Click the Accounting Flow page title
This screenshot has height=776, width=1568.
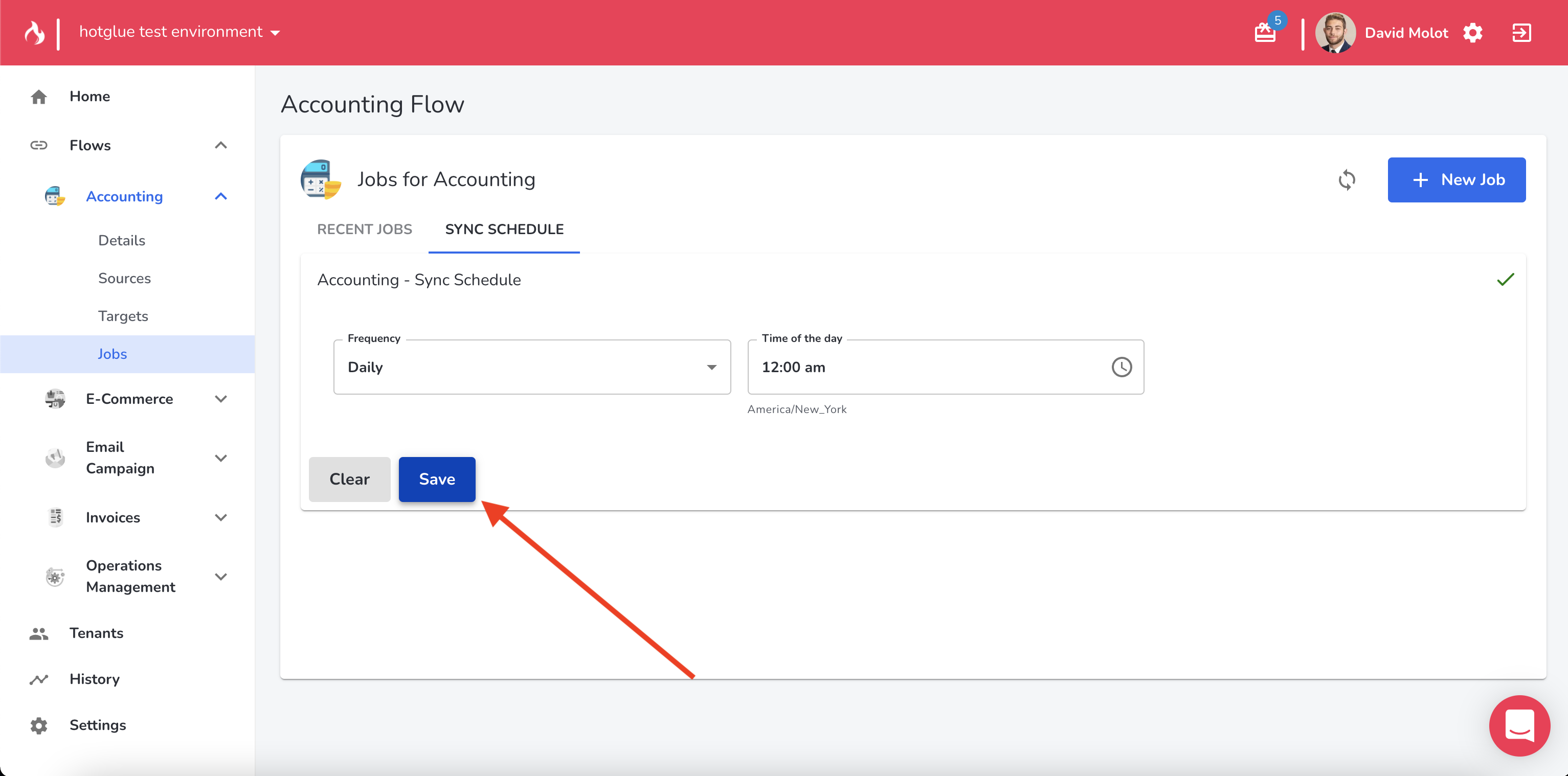(x=372, y=105)
